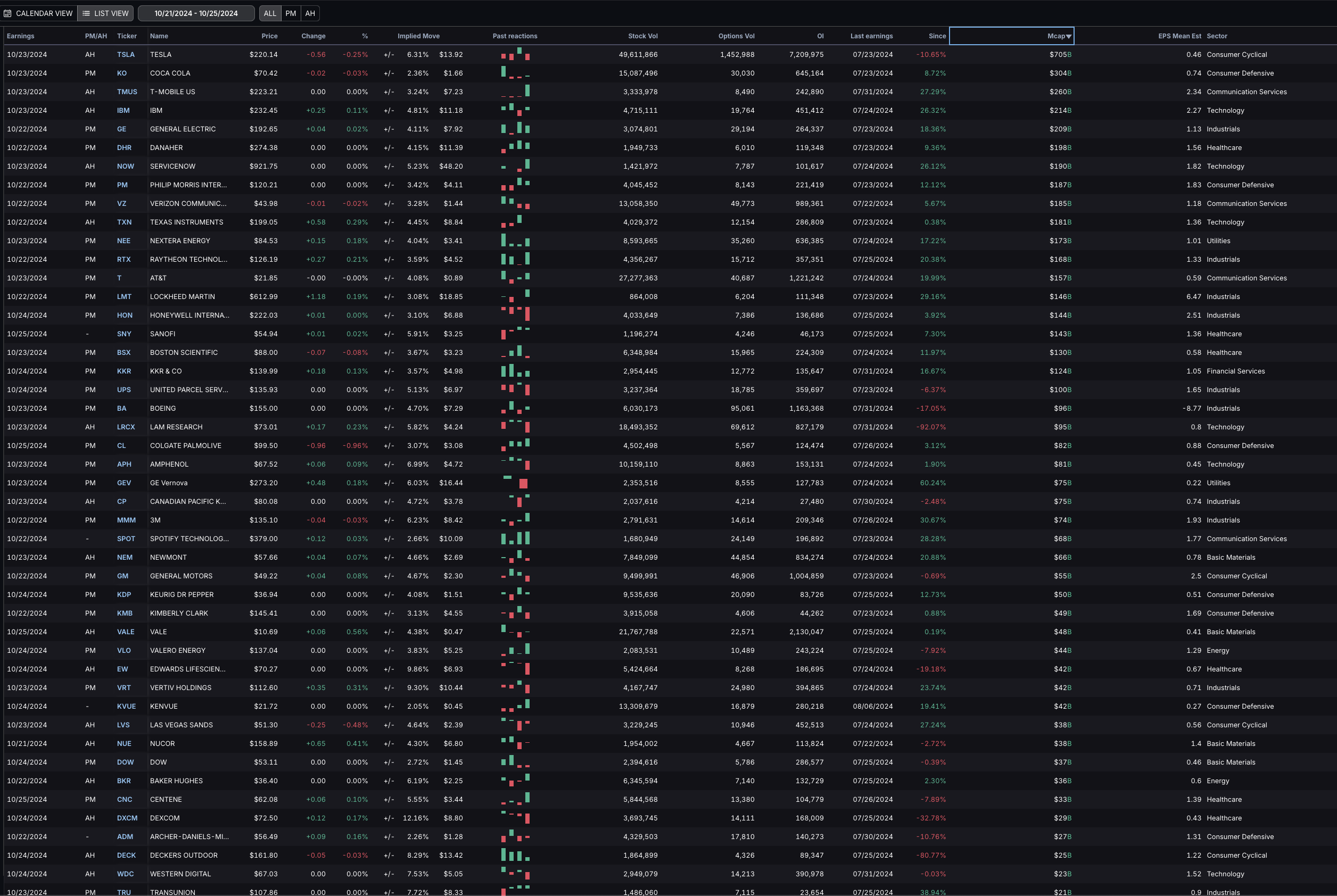
Task: Open the TSLA ticker page
Action: click(125, 54)
